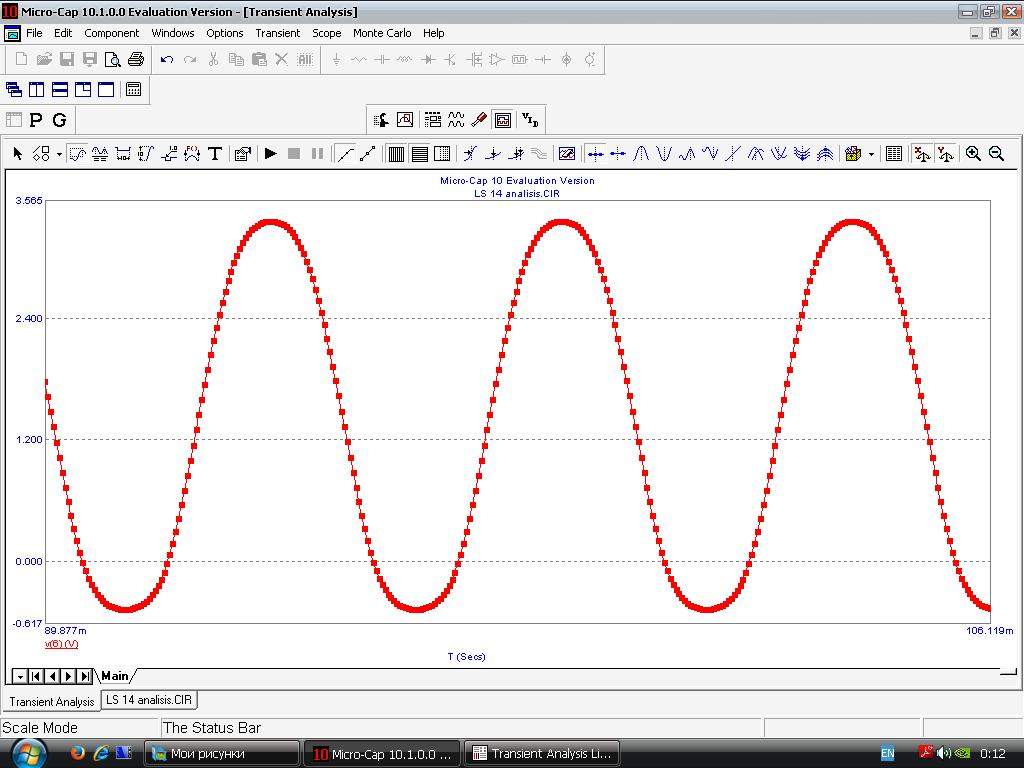This screenshot has width=1024, height=768.
Task: Open Мои рисунки in the taskbar
Action: click(x=221, y=753)
